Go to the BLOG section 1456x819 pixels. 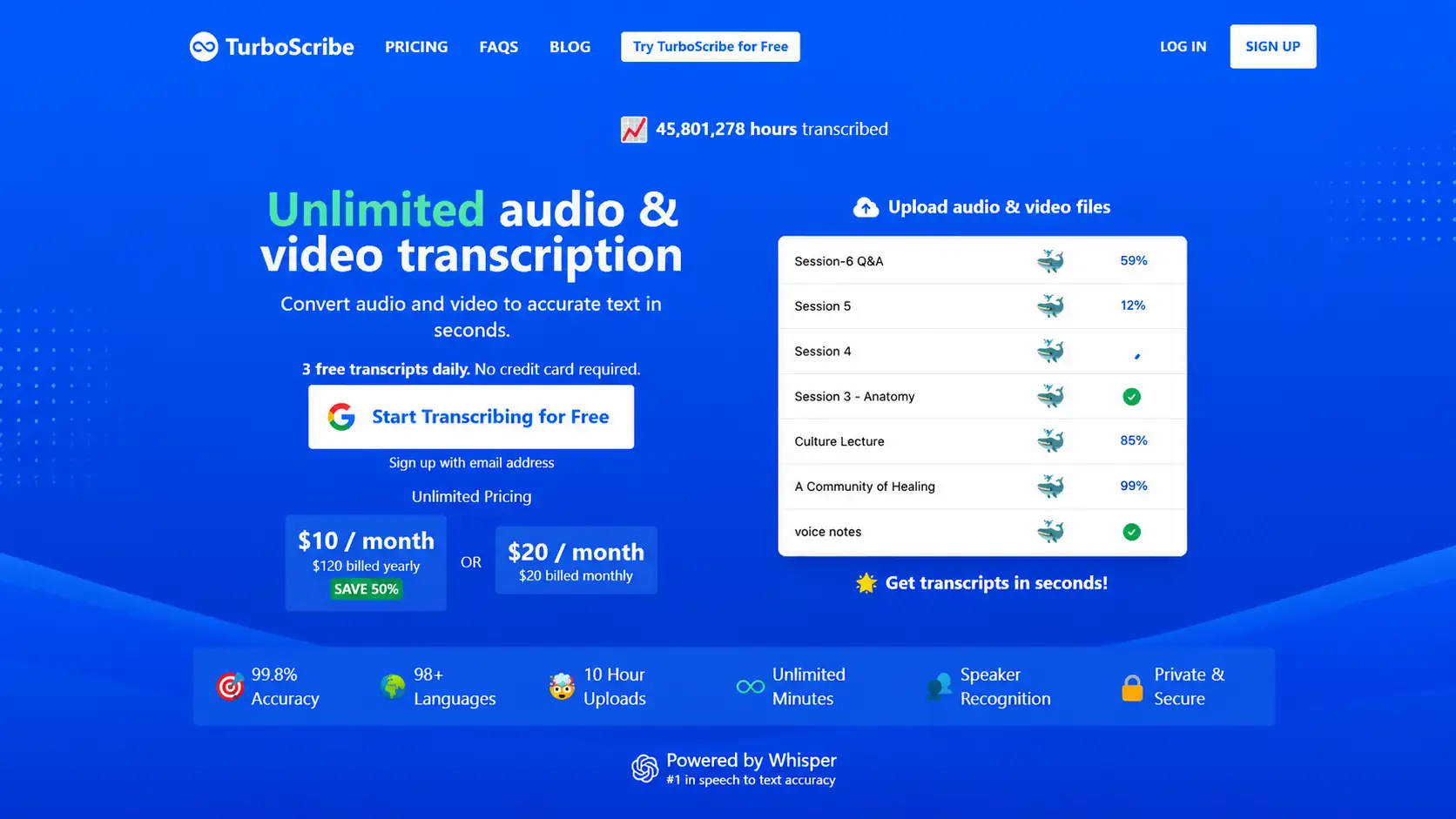(570, 47)
